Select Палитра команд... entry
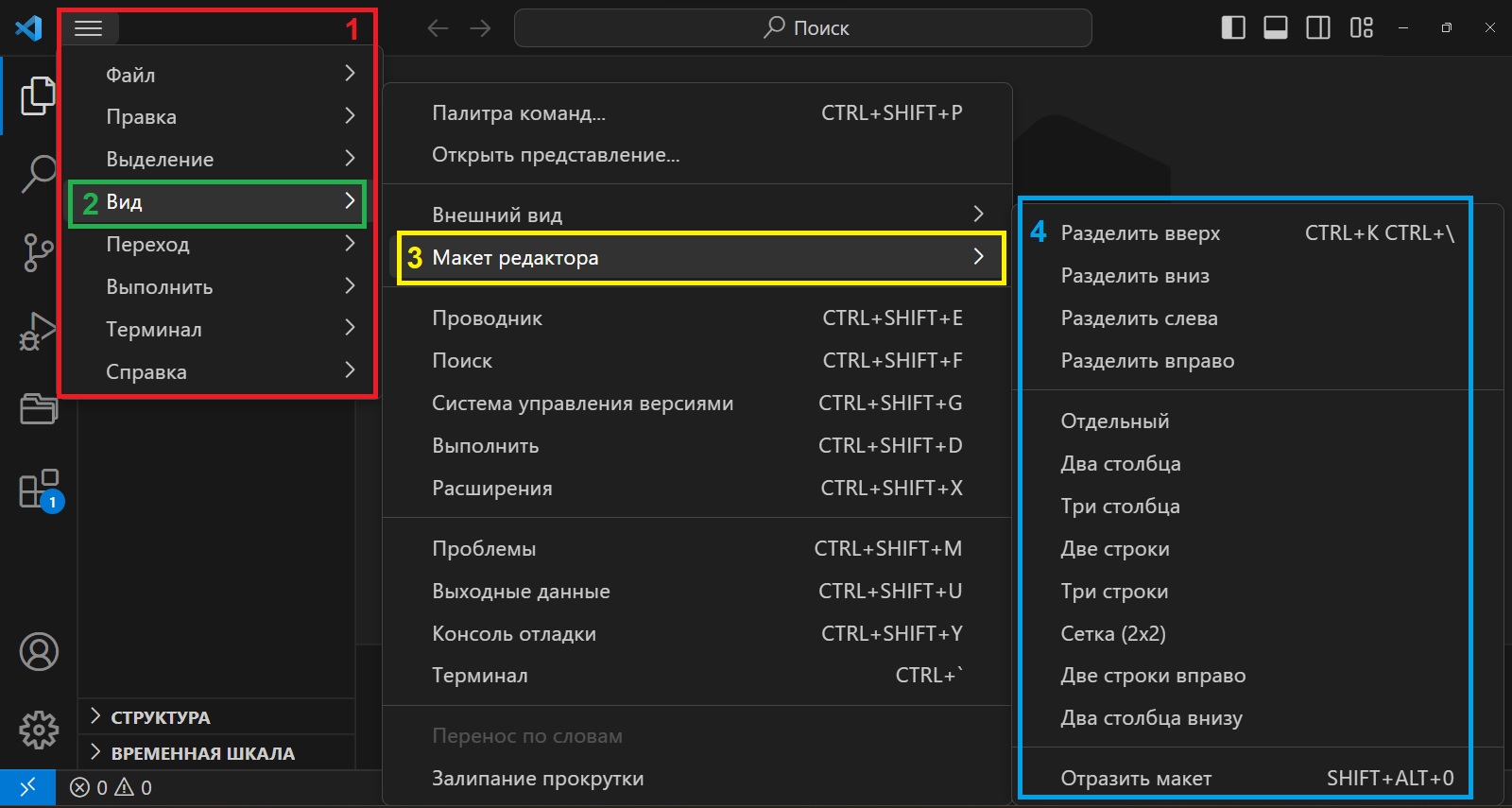Image resolution: width=1512 pixels, height=808 pixels. pos(697,112)
